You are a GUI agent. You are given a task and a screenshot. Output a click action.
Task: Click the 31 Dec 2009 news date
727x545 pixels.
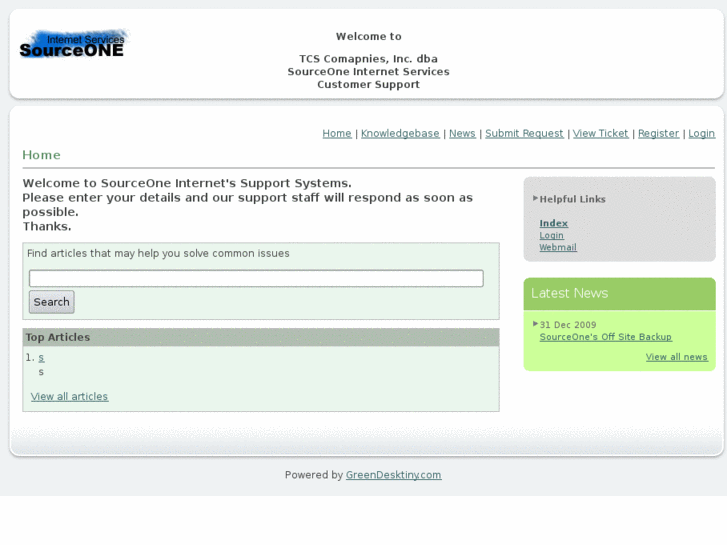(568, 325)
